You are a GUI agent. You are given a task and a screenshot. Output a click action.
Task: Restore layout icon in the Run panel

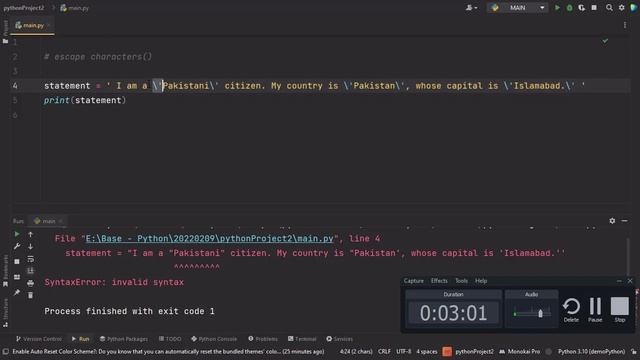(x=17, y=277)
